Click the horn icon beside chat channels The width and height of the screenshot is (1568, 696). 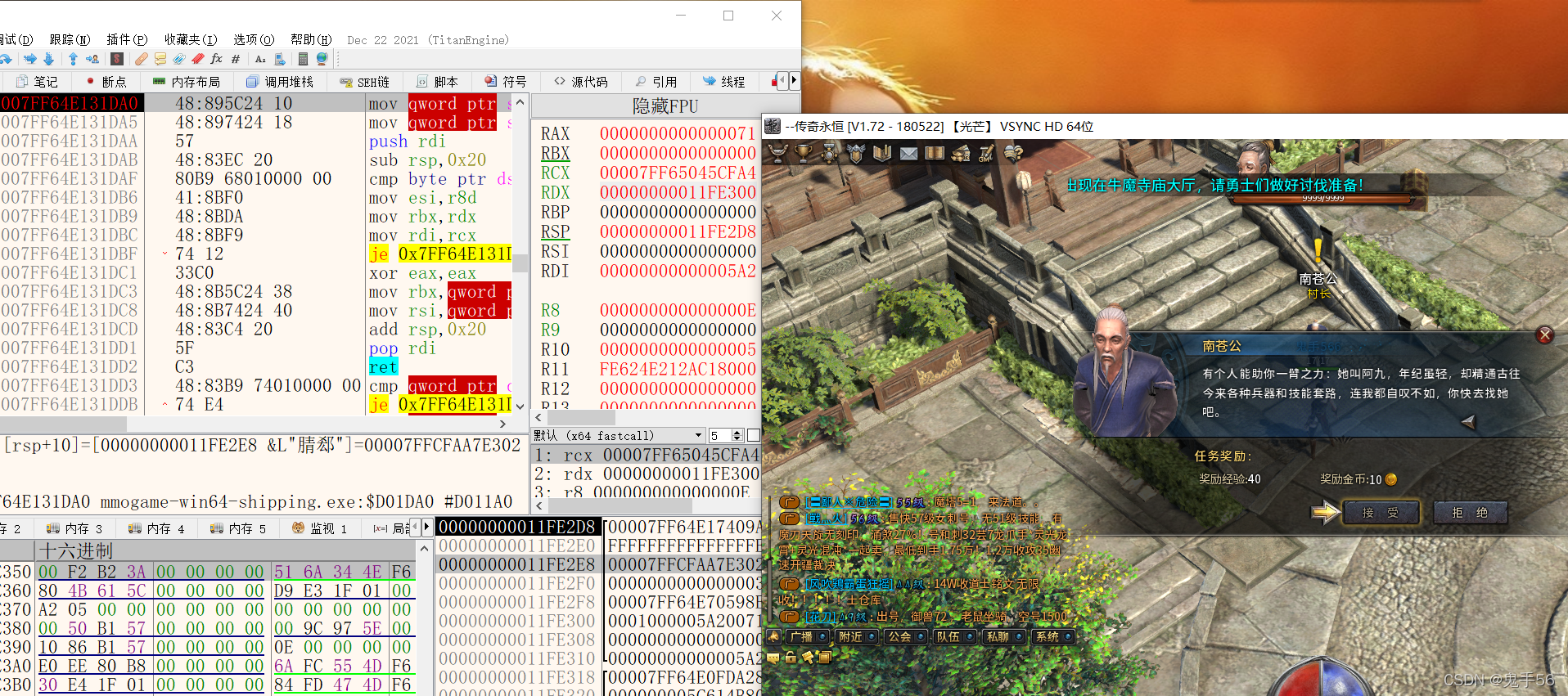click(773, 636)
